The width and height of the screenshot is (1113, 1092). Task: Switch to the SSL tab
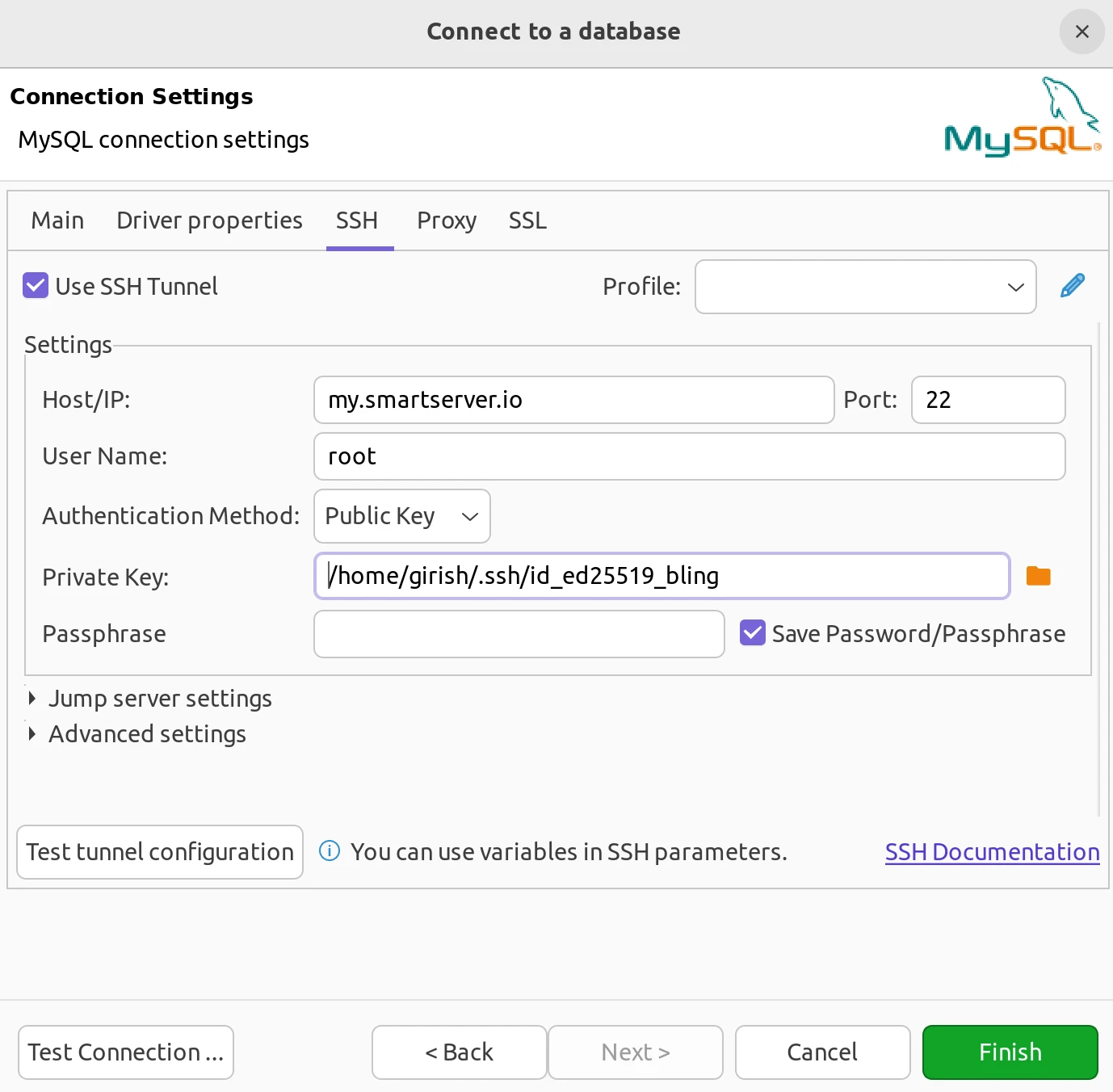[527, 220]
